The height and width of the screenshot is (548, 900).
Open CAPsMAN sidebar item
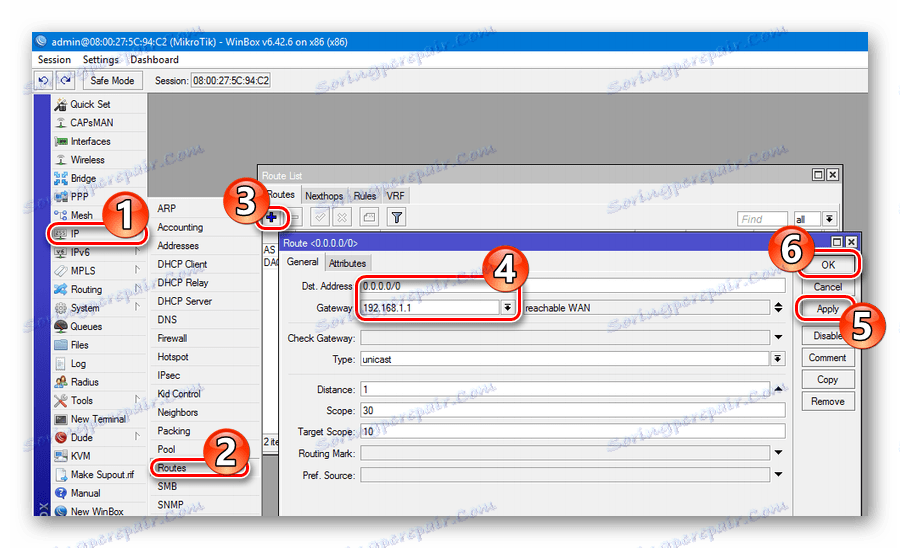click(x=99, y=123)
